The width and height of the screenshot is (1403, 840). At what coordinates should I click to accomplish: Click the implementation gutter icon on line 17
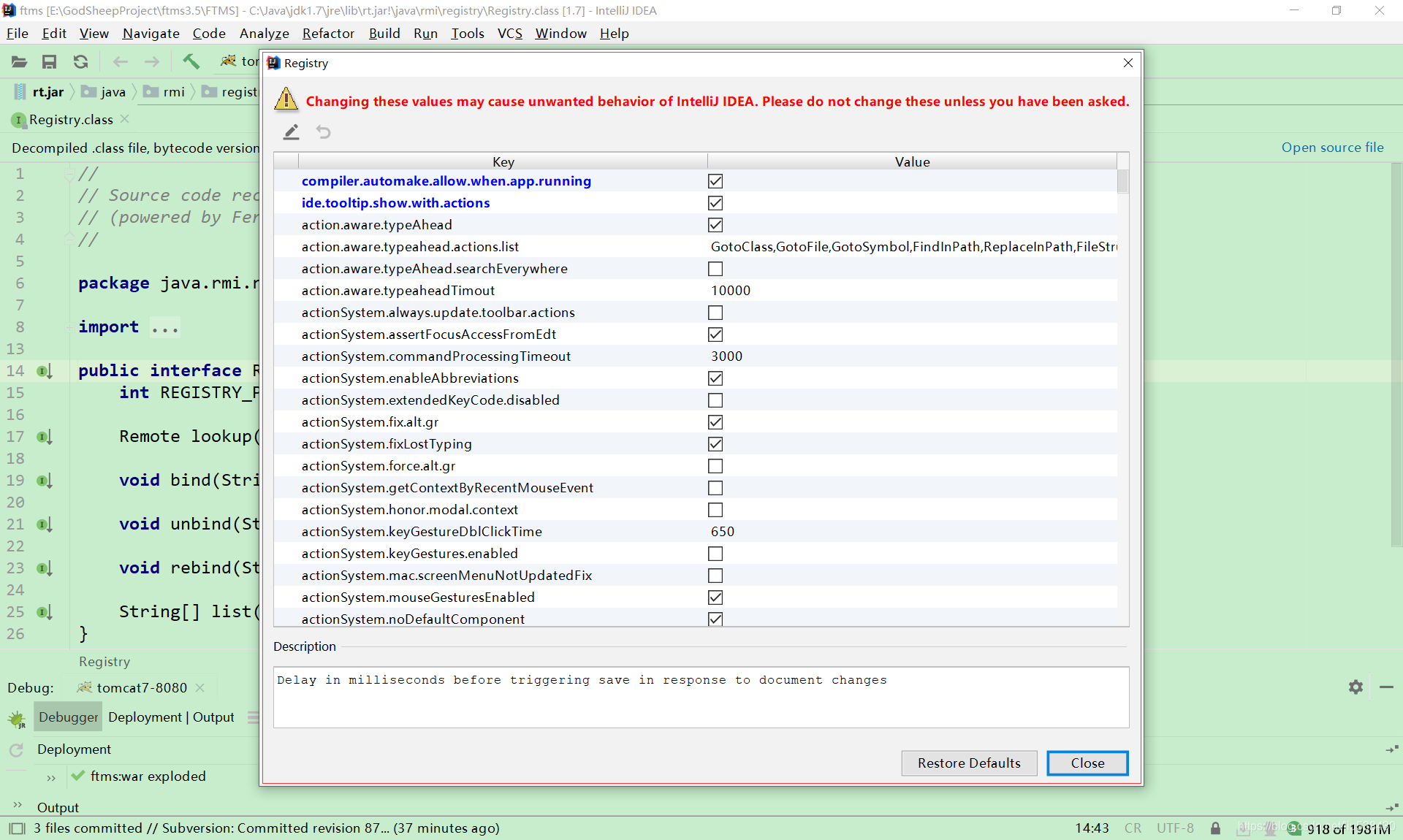(45, 437)
